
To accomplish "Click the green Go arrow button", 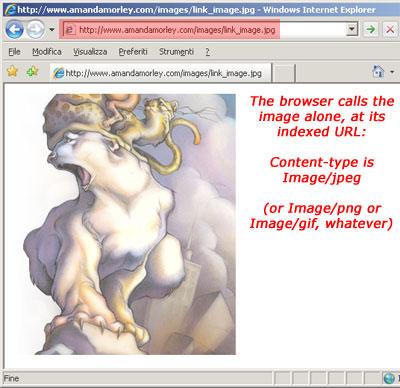I will pos(371,30).
